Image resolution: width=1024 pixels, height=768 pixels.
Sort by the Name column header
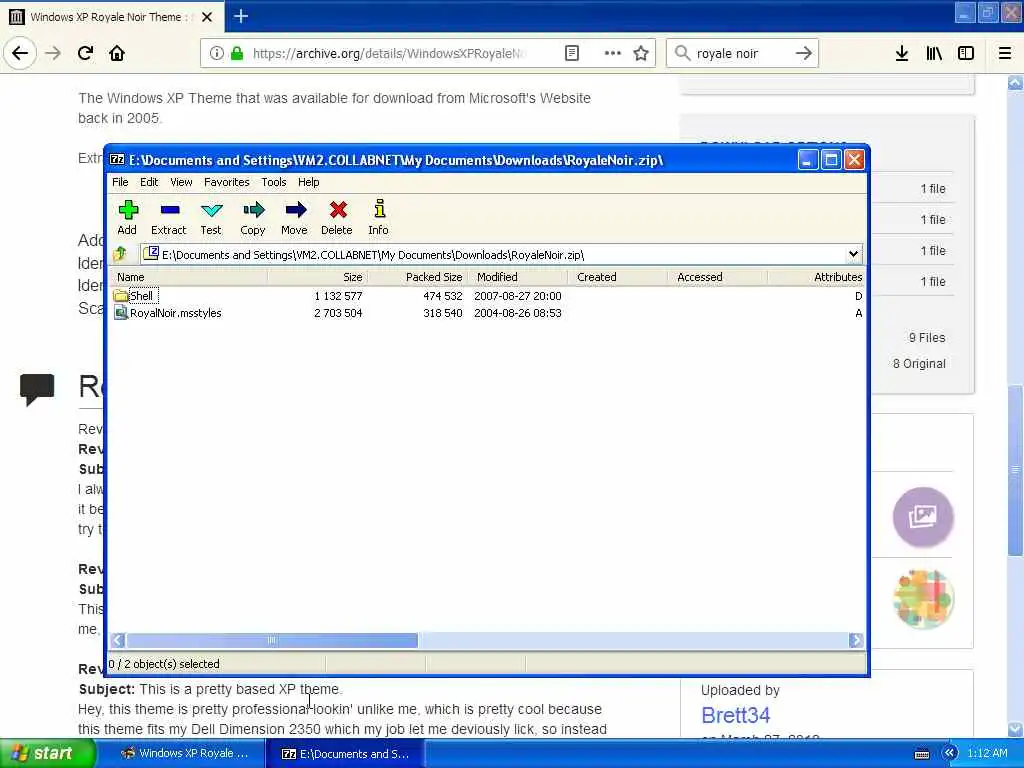(188, 277)
